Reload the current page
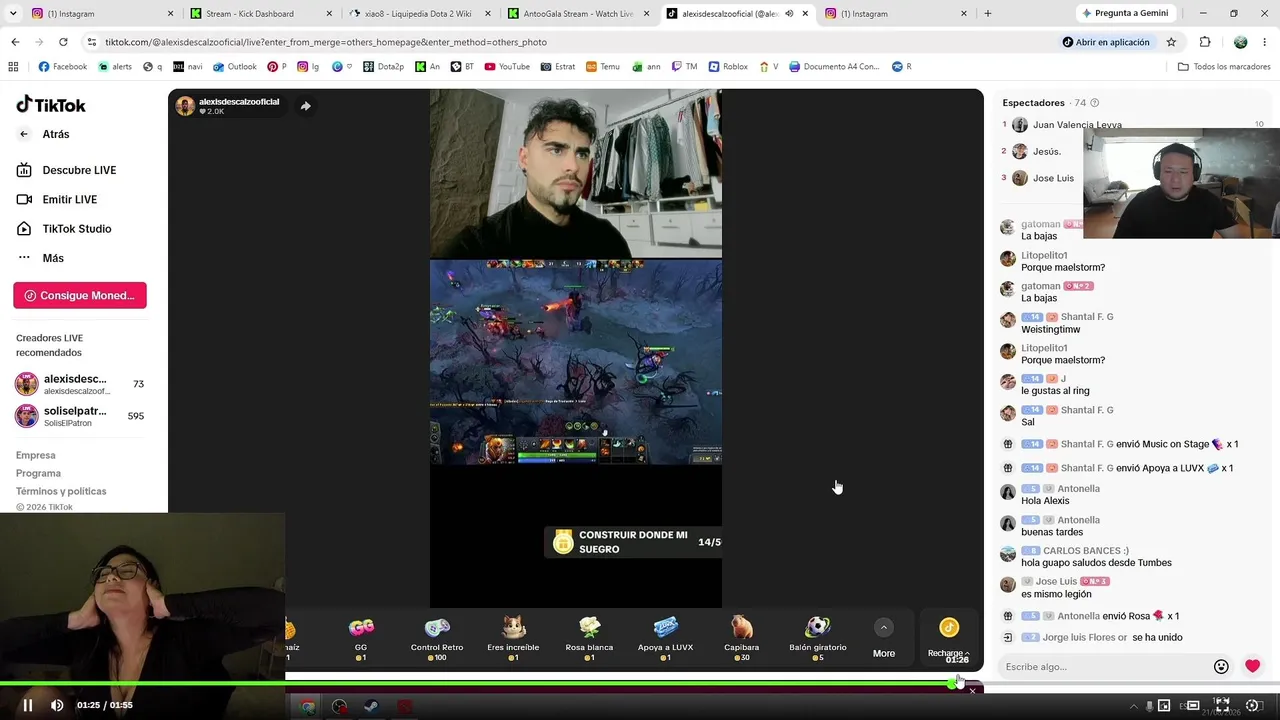This screenshot has height=720, width=1280. [63, 42]
